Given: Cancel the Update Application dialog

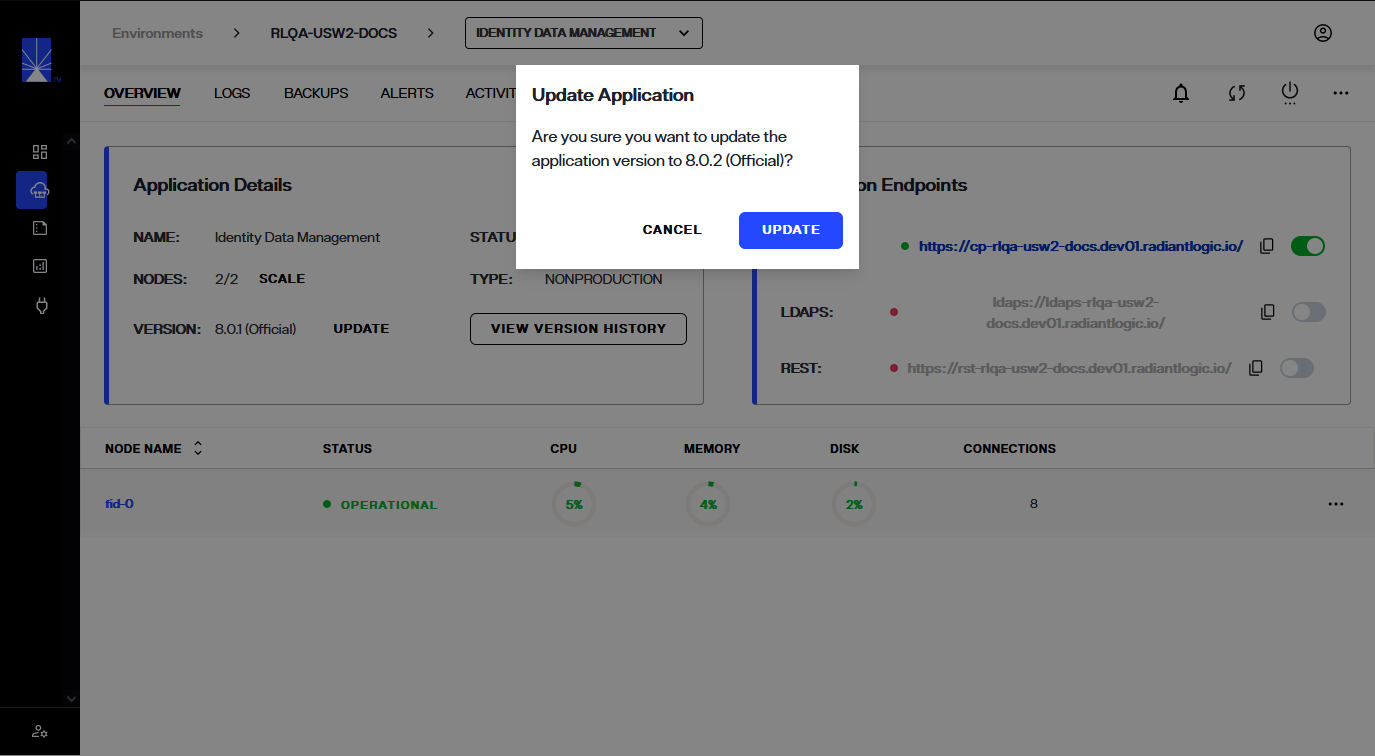Looking at the screenshot, I should pyautogui.click(x=672, y=230).
